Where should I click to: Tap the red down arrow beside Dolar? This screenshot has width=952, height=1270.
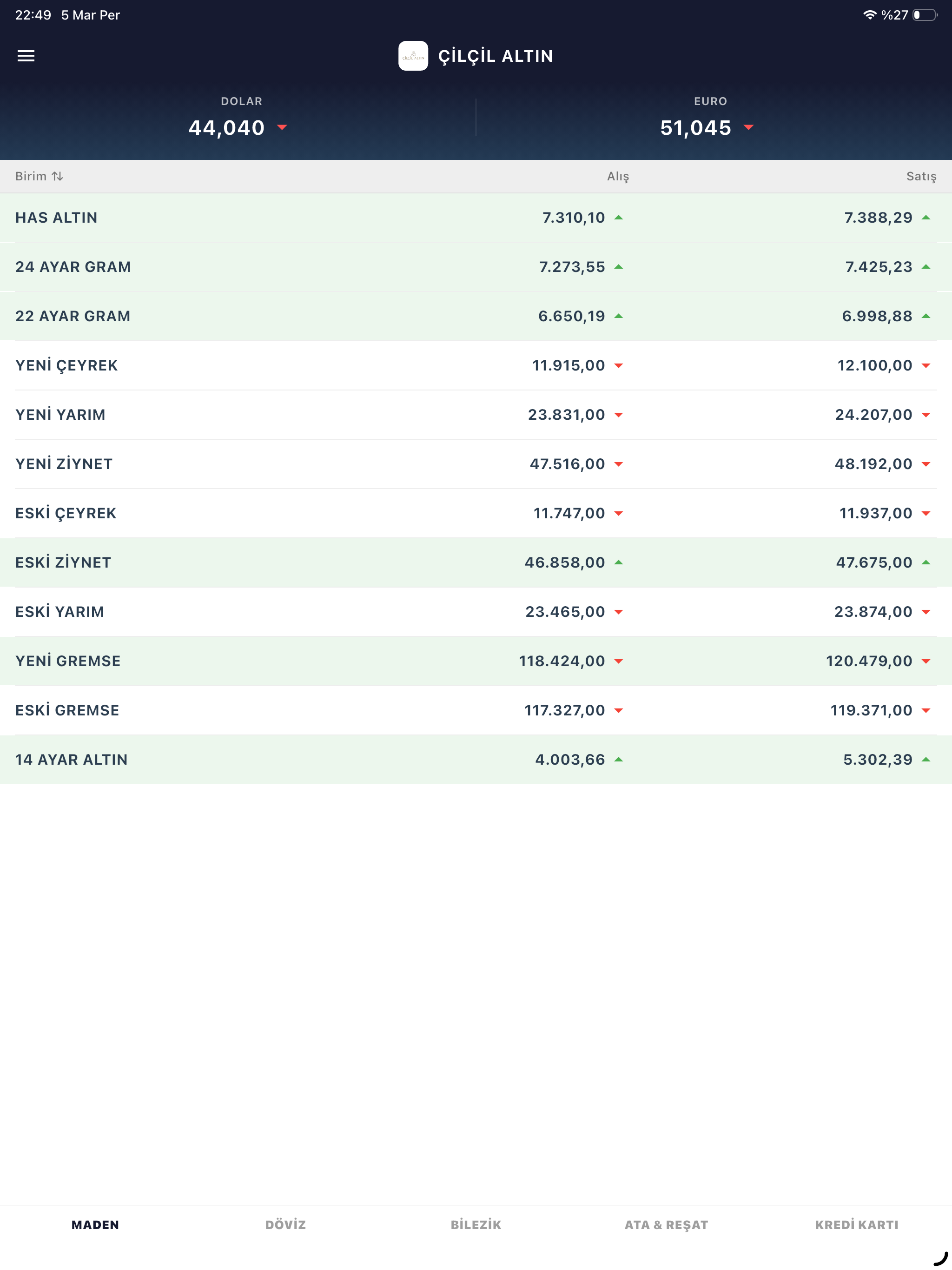click(282, 127)
